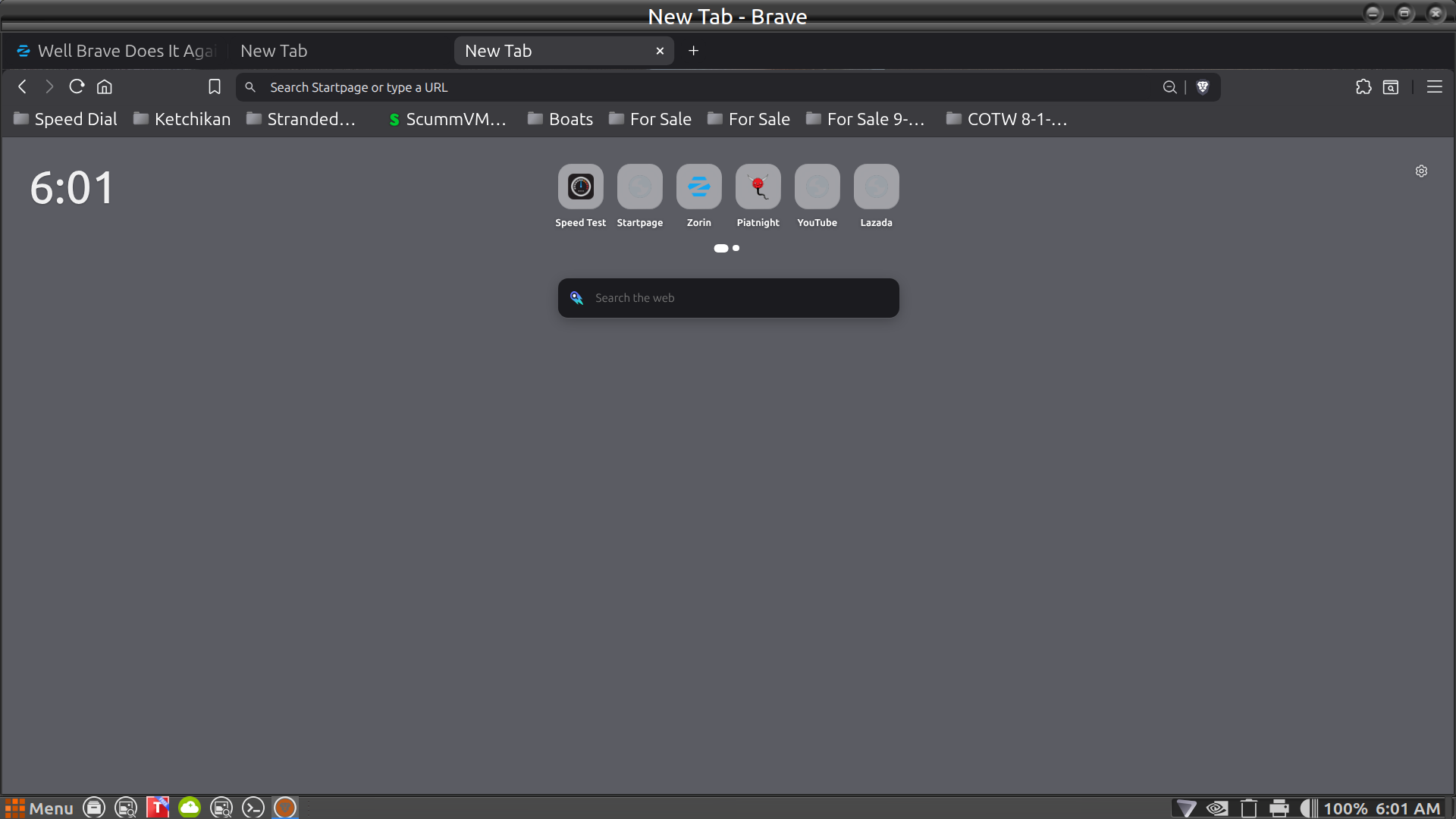Image resolution: width=1456 pixels, height=819 pixels.
Task: Open the Extensions puzzle icon
Action: pos(1363,87)
